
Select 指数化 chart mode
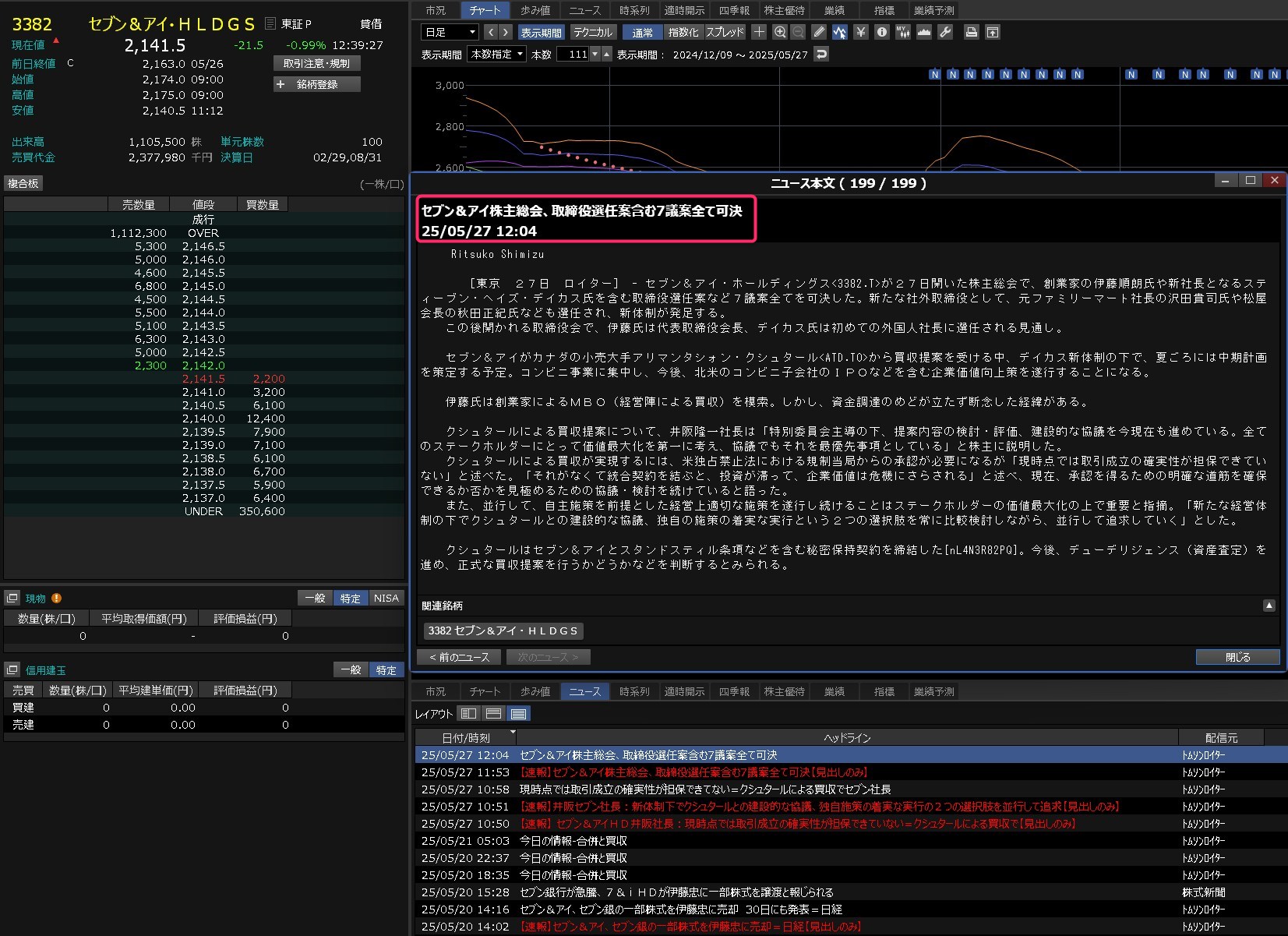683,32
